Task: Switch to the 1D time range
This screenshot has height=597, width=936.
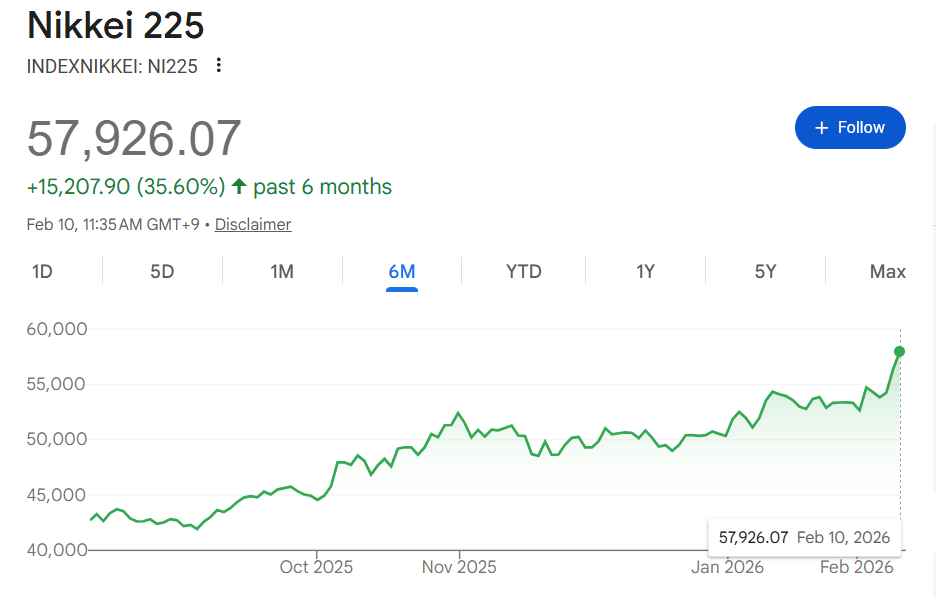Action: click(x=42, y=272)
